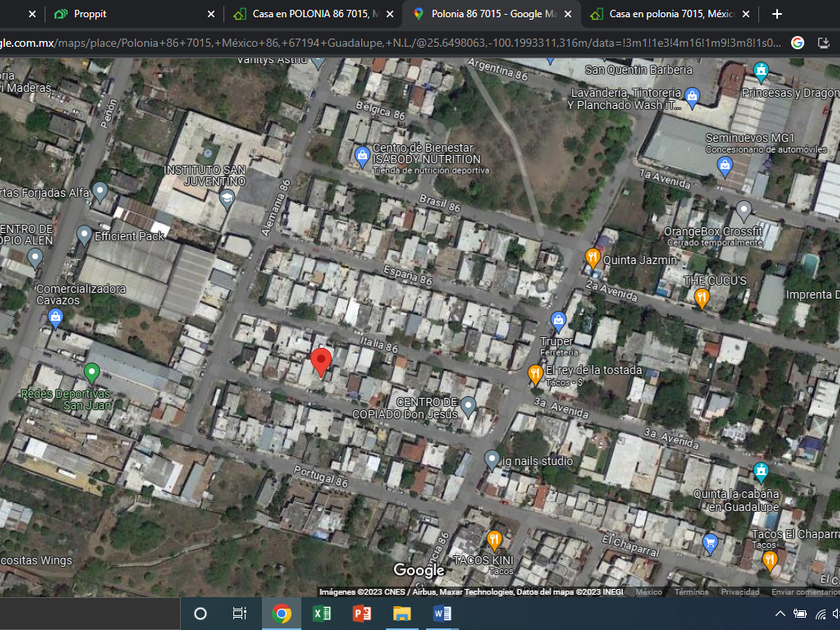Viewport: 840px width, 630px height.
Task: Close the Proppit tab
Action: tap(211, 14)
